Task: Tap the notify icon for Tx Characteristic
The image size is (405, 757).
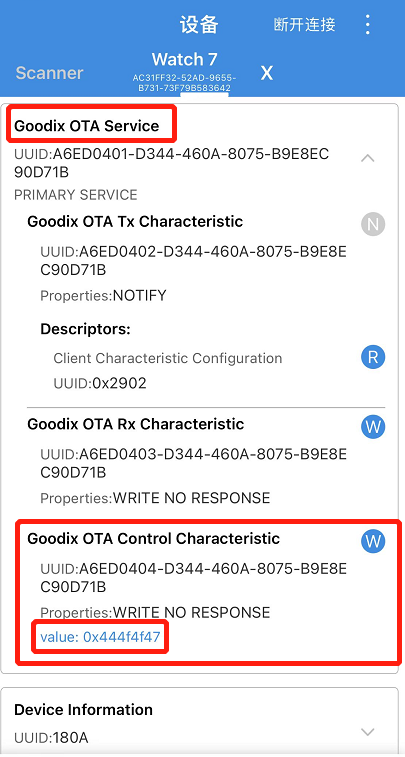Action: tap(373, 224)
